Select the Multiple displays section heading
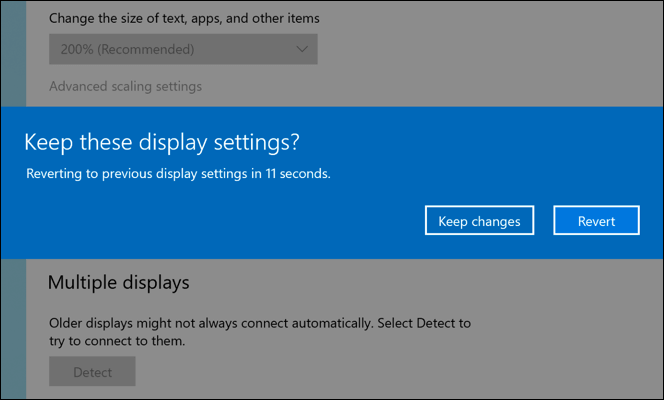 click(118, 283)
